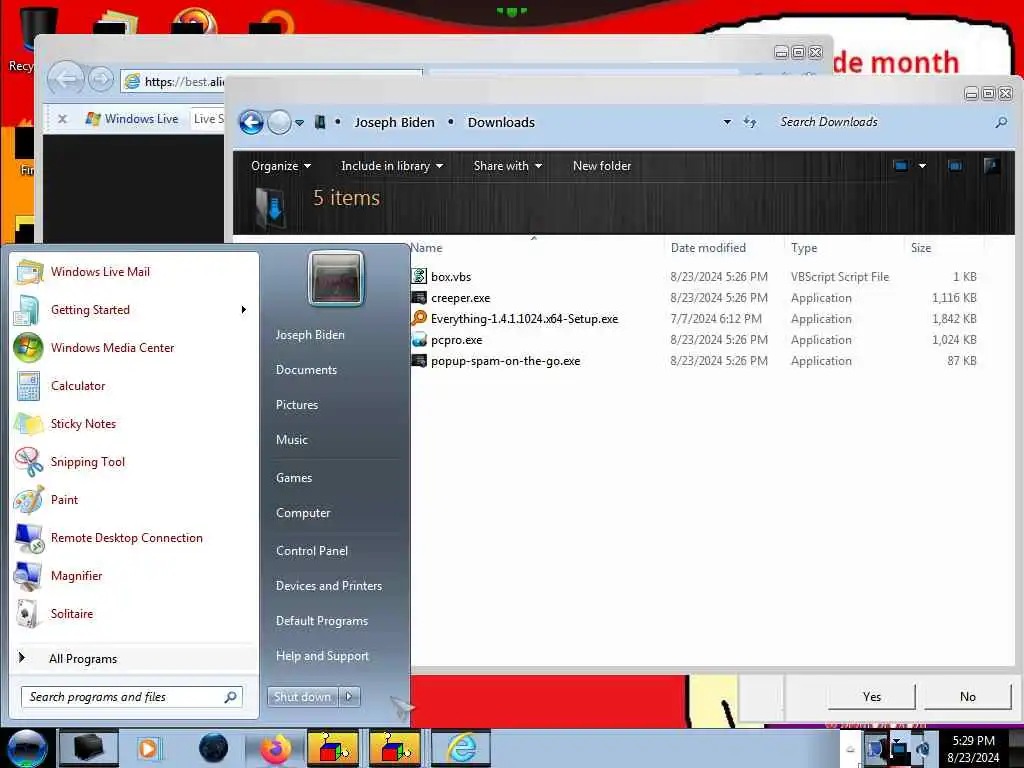Click Yes in the dialog

point(871,696)
